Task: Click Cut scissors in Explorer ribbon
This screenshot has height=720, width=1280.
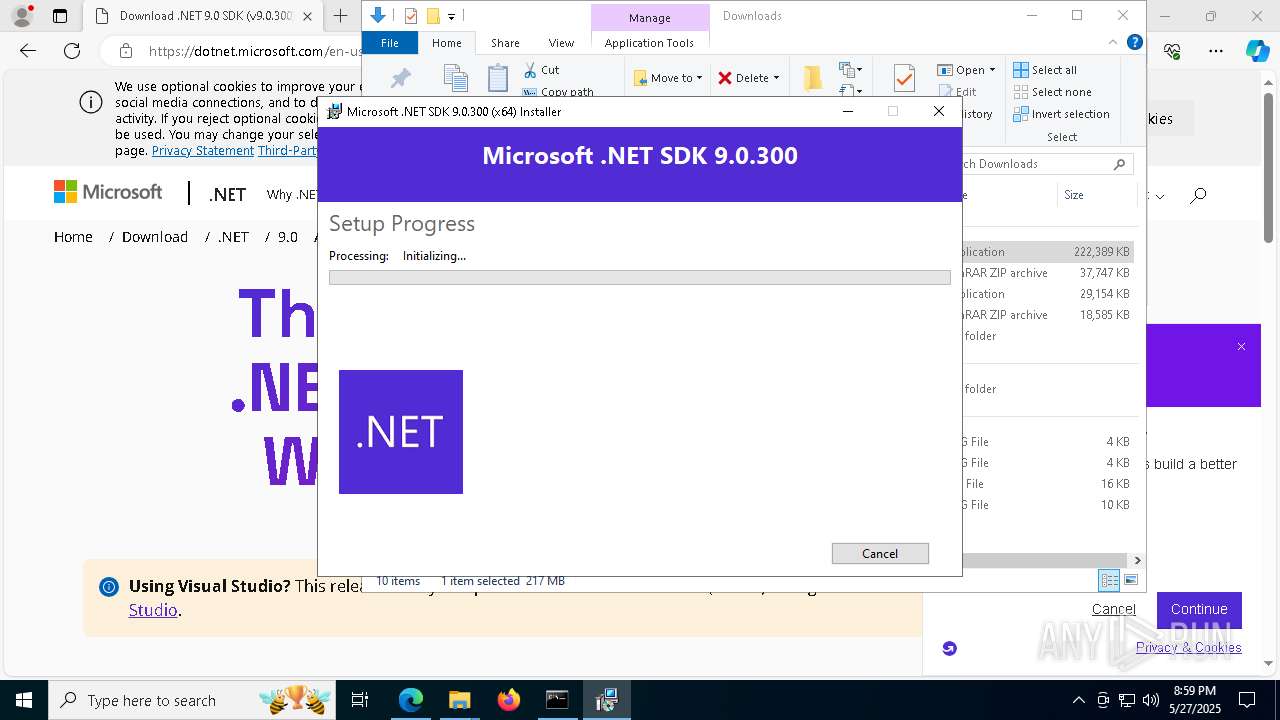Action: 541,70
